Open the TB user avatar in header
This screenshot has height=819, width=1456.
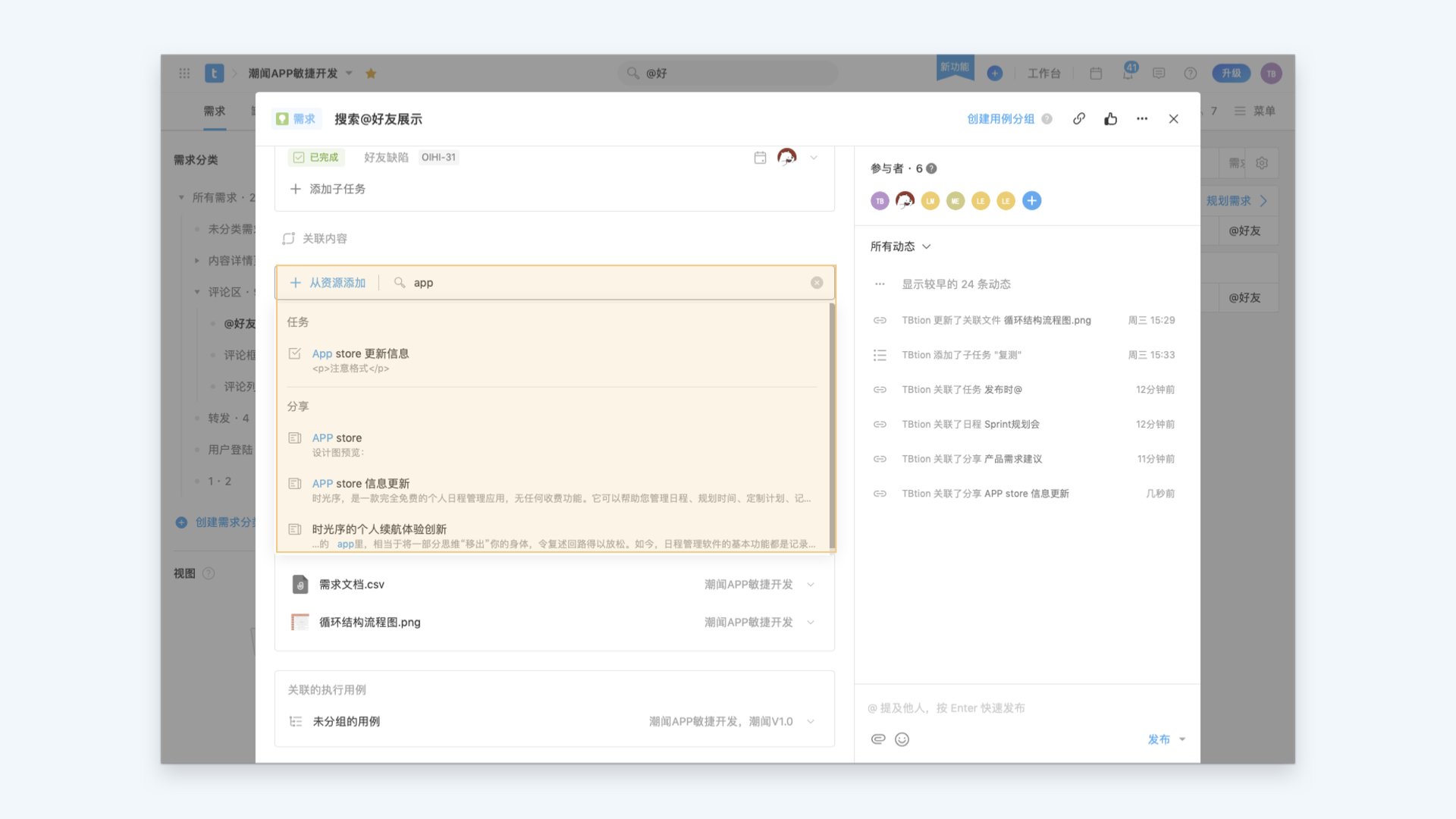1271,74
